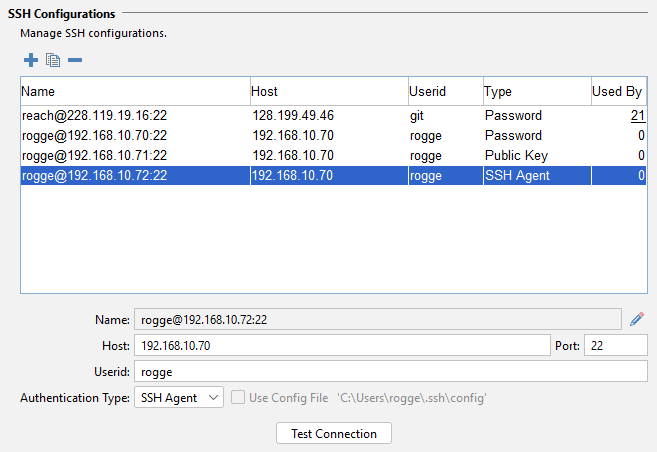Open the Authentication Type dropdown
657x452 pixels.
(x=179, y=398)
